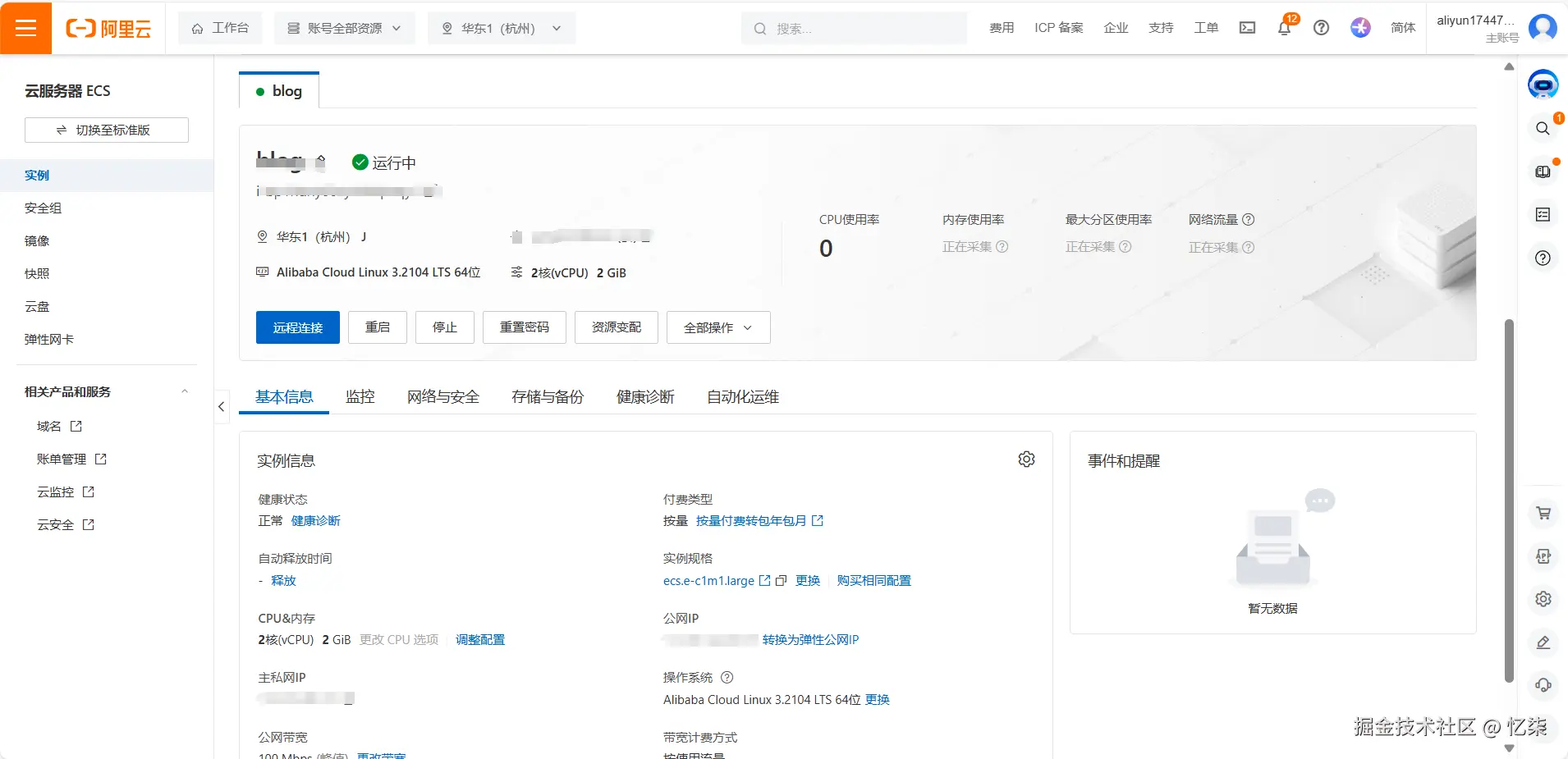This screenshot has height=759, width=1568.
Task: Open Cloud Shell terminal icon in header
Action: coord(1247,28)
